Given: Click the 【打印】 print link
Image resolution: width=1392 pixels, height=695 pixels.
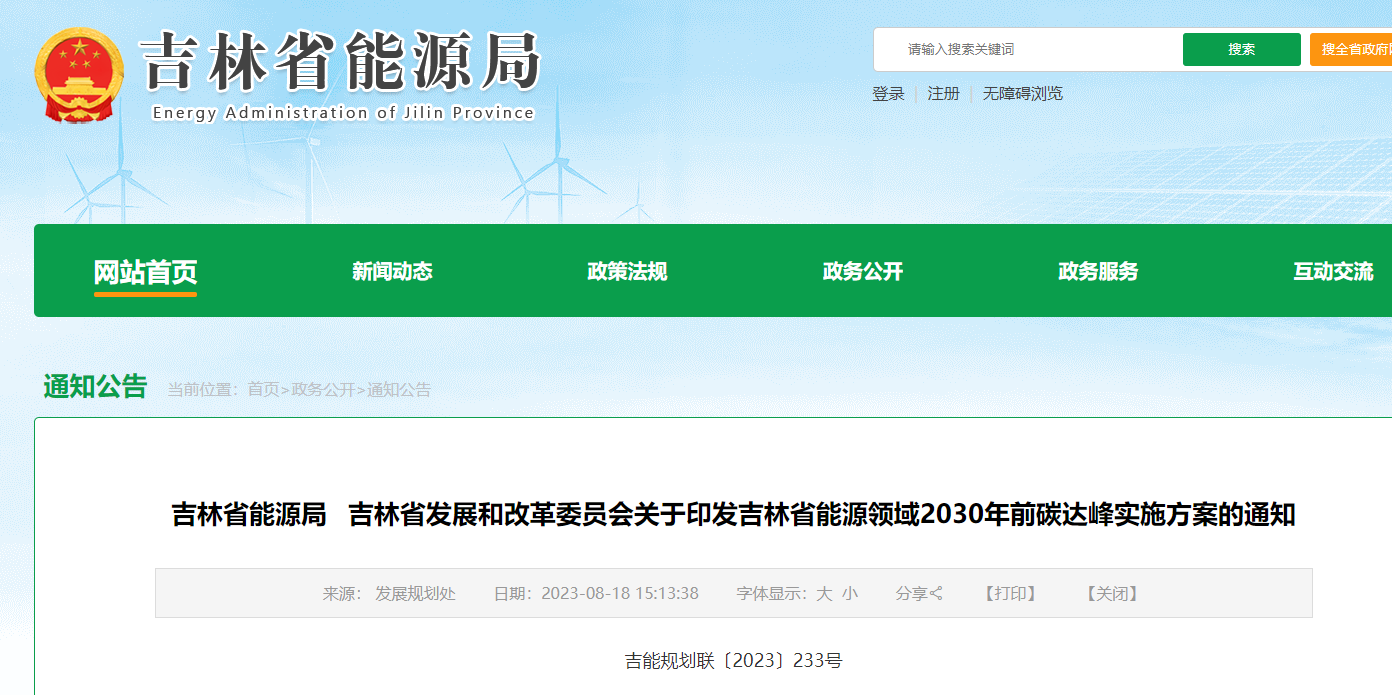Looking at the screenshot, I should pos(1011,594).
